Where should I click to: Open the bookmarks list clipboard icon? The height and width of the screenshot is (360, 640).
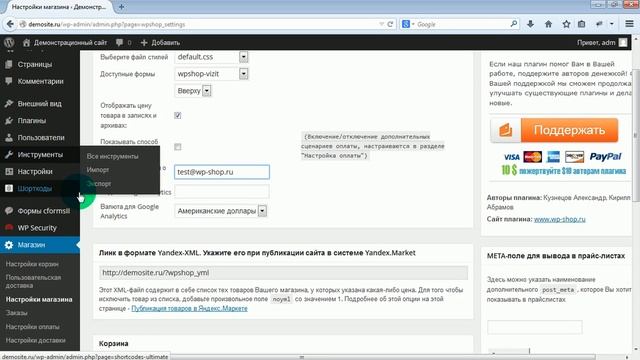pos(582,24)
